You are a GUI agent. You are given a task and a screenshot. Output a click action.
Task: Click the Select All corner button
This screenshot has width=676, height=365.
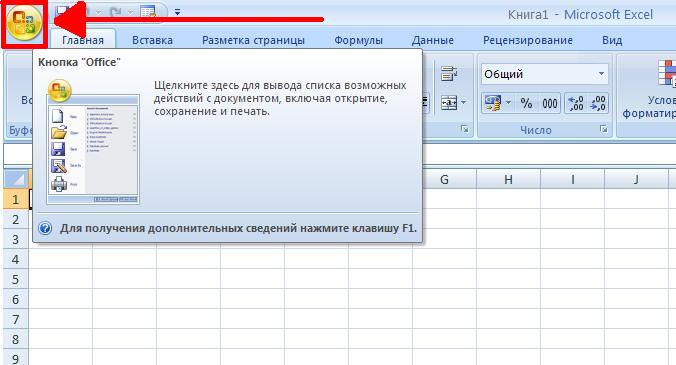[16, 179]
